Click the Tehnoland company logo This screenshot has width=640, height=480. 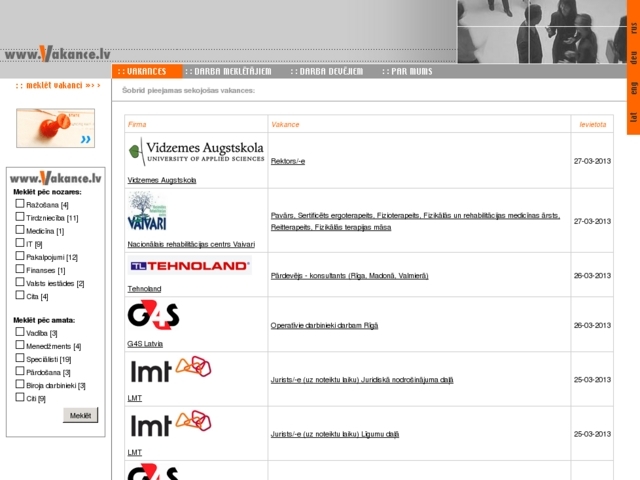click(x=189, y=266)
